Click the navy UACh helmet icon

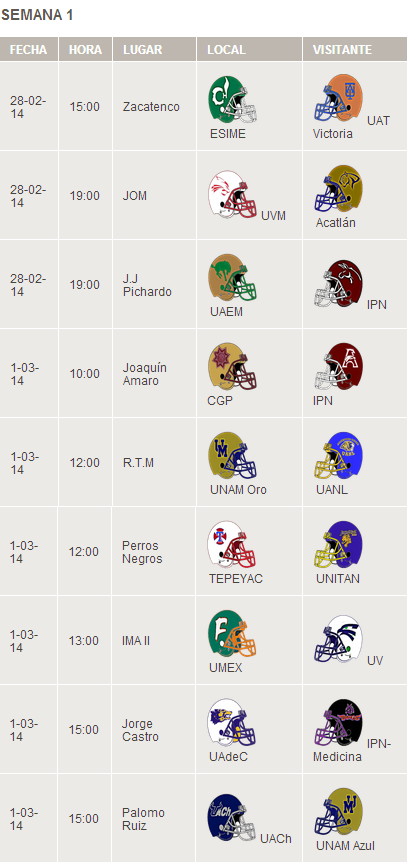point(233,818)
